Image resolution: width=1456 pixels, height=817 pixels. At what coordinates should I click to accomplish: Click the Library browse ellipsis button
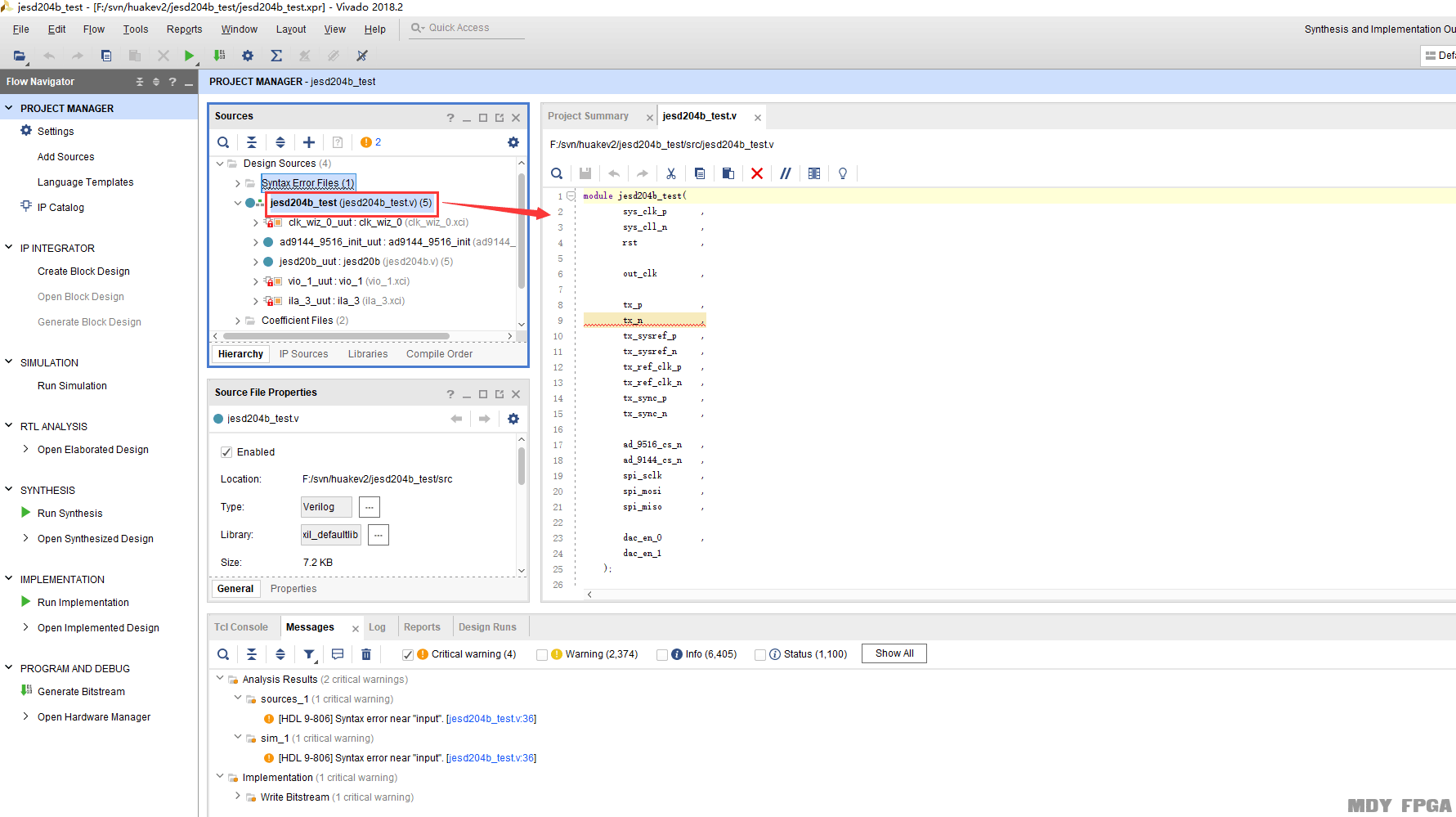[x=379, y=535]
